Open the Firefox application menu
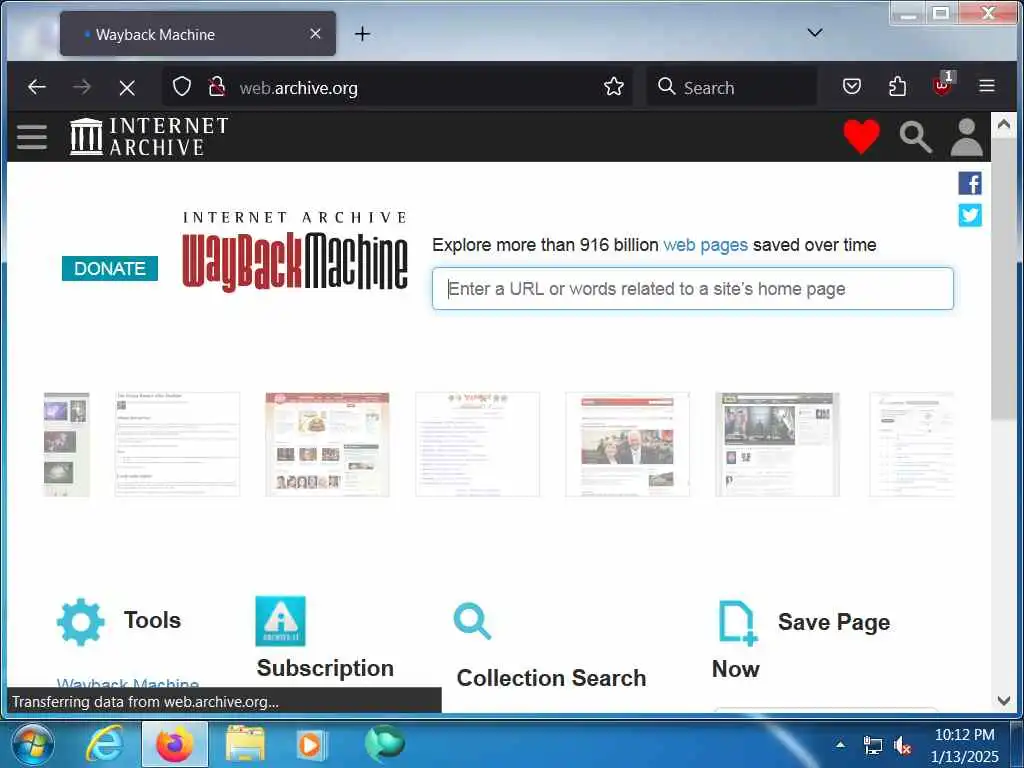 pos(987,86)
